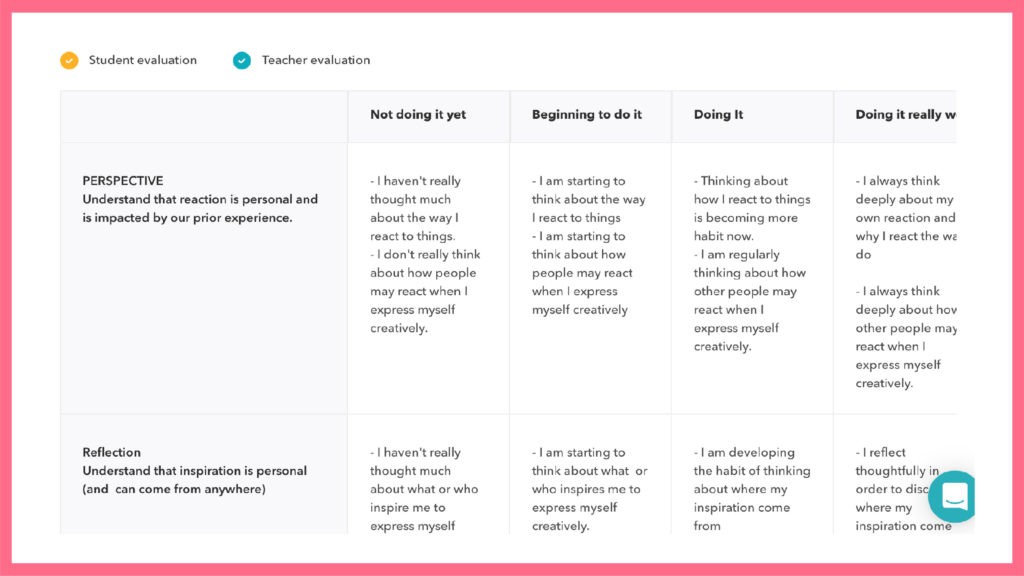Click the Teacher evaluation legend label
The width and height of the screenshot is (1024, 576).
315,60
